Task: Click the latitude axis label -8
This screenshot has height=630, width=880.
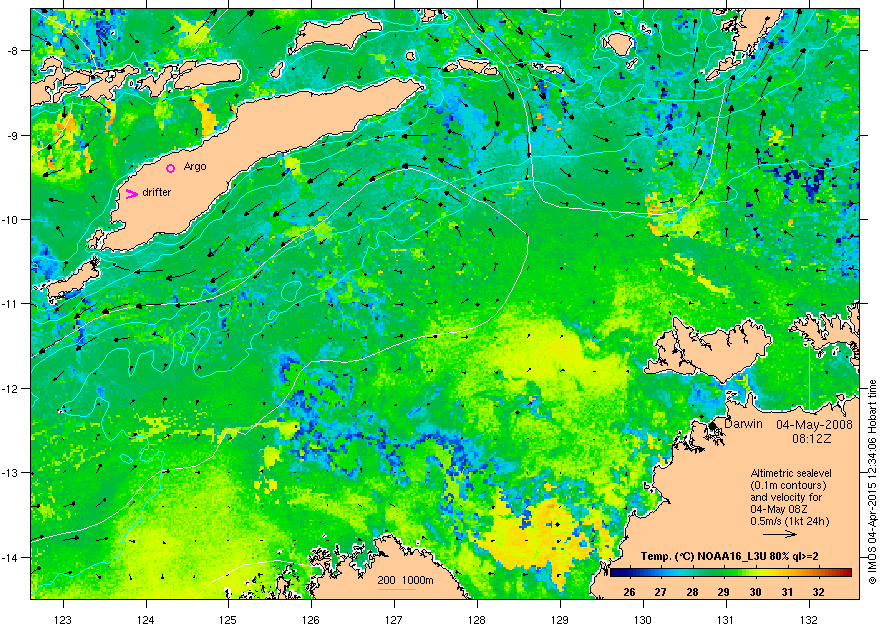Action: coord(12,50)
